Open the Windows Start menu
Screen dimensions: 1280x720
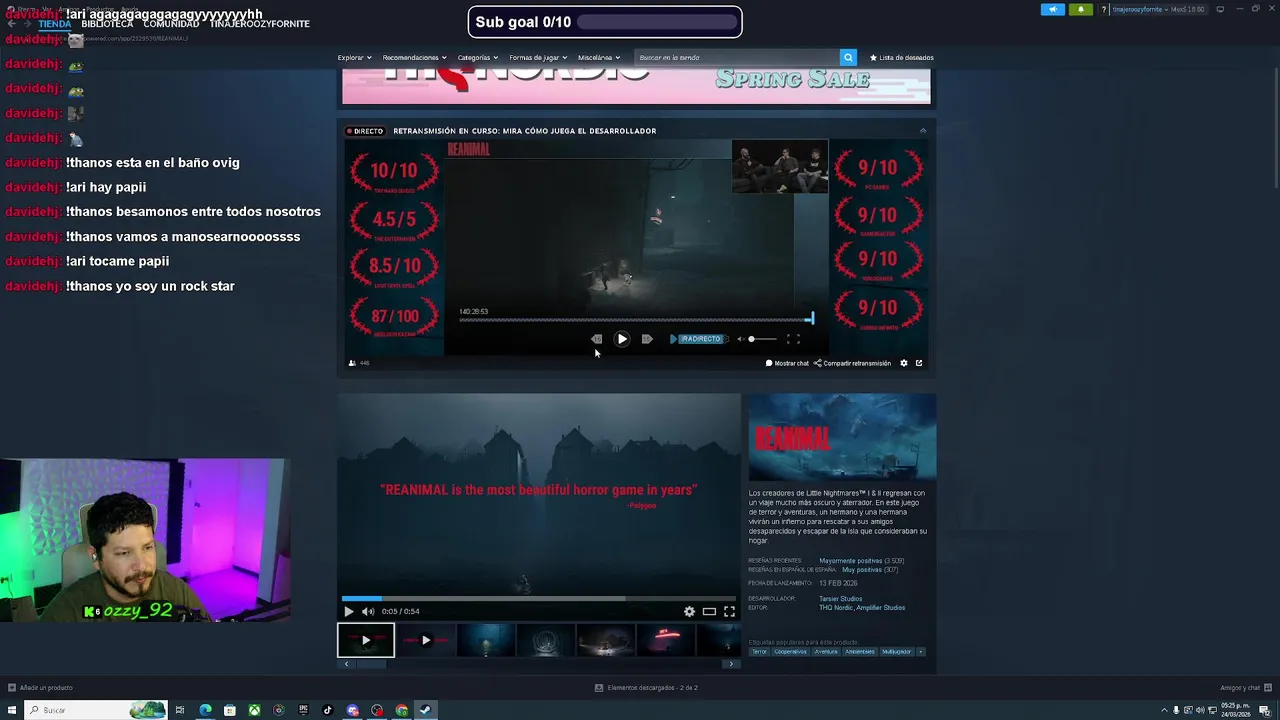[12, 710]
